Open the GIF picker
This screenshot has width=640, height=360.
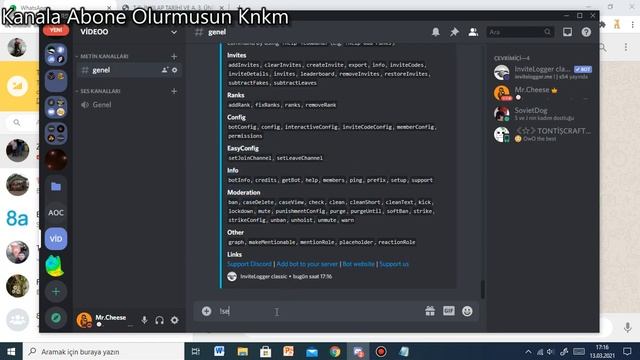pyautogui.click(x=449, y=311)
